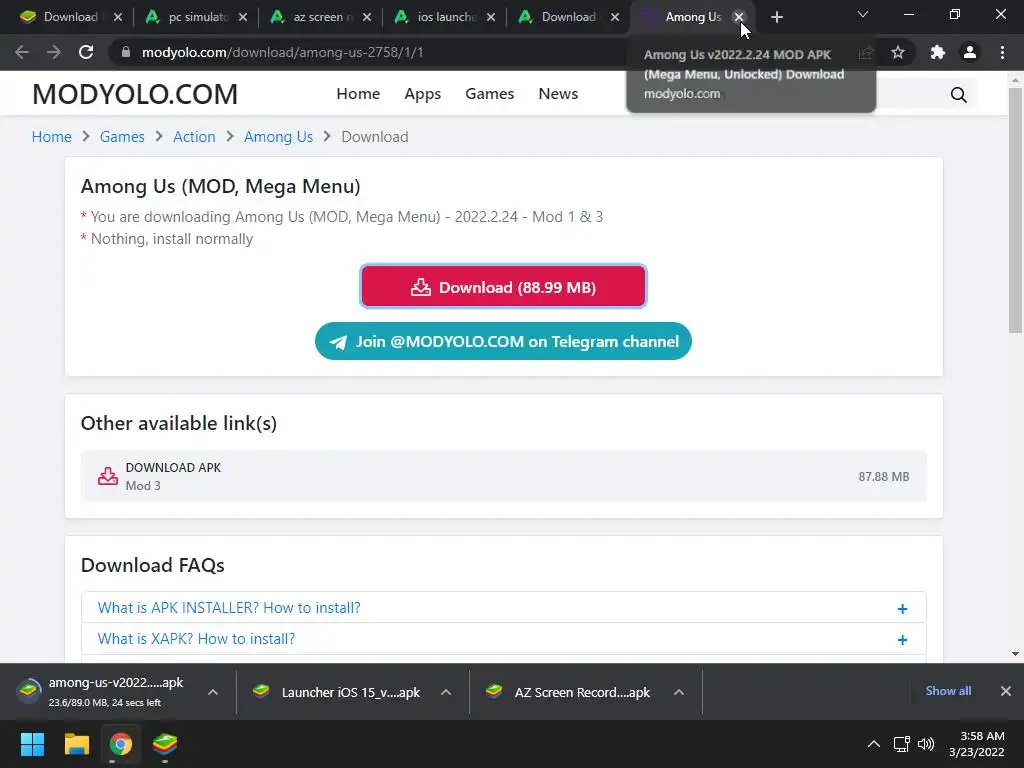Image resolution: width=1024 pixels, height=768 pixels.
Task: Click the lock icon in address bar
Action: tap(126, 52)
